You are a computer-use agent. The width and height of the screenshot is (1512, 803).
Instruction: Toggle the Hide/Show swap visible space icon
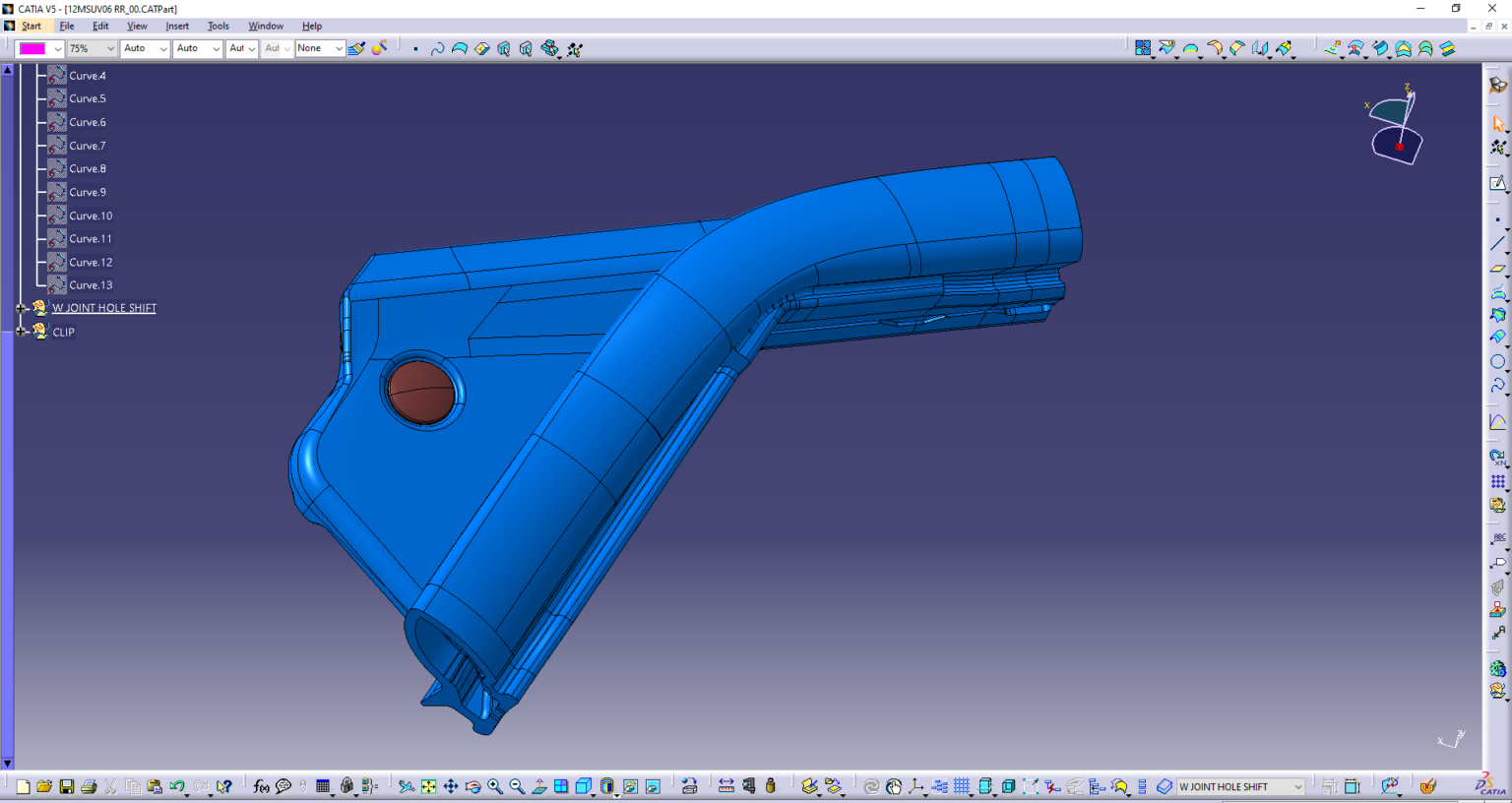click(x=653, y=786)
